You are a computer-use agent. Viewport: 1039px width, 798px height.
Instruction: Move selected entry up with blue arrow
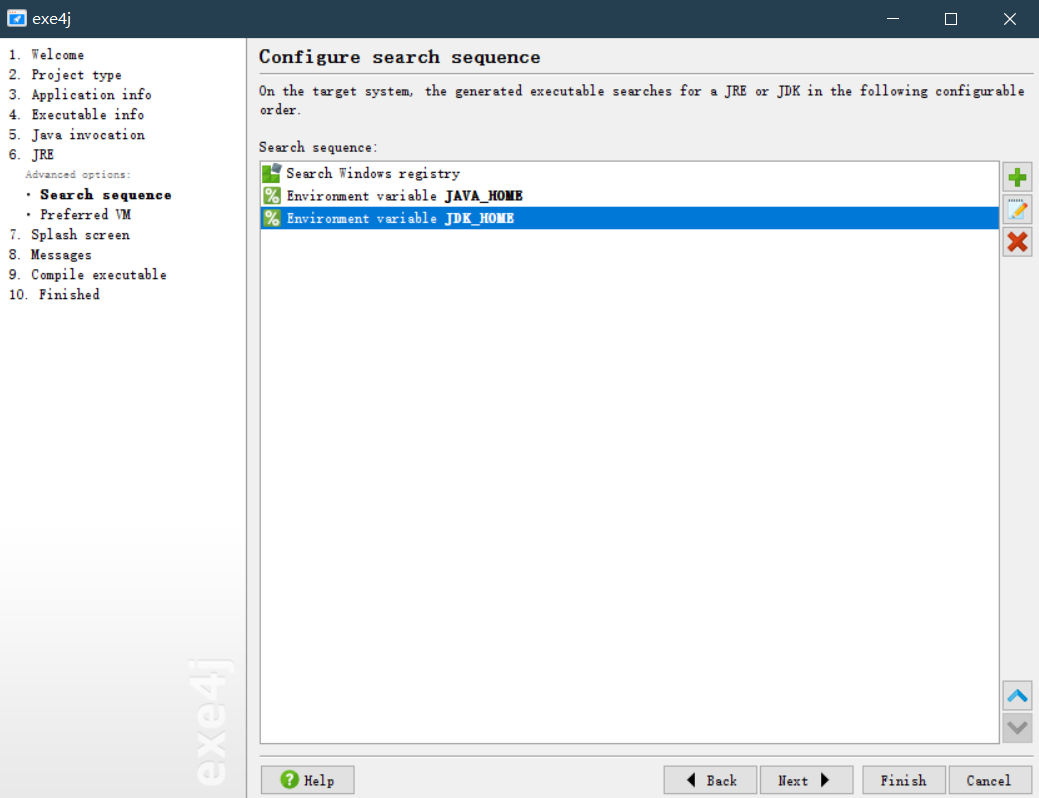[1017, 695]
